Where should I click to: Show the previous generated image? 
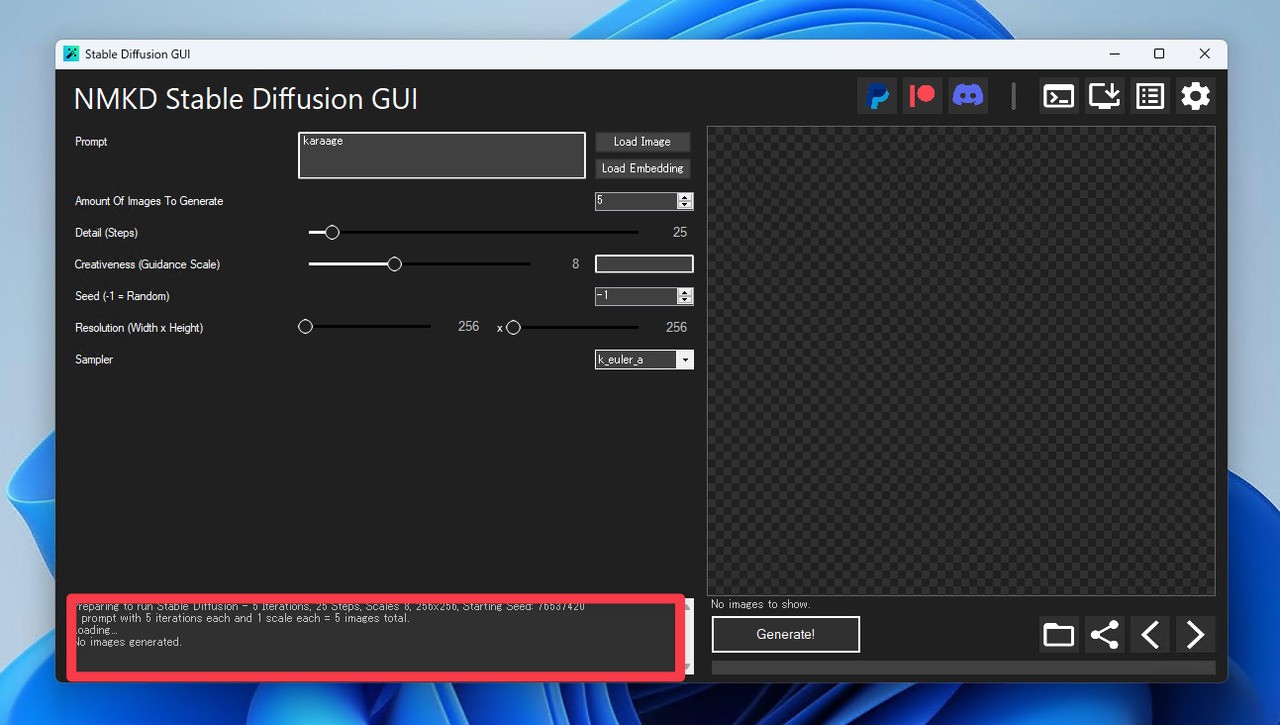[1149, 634]
